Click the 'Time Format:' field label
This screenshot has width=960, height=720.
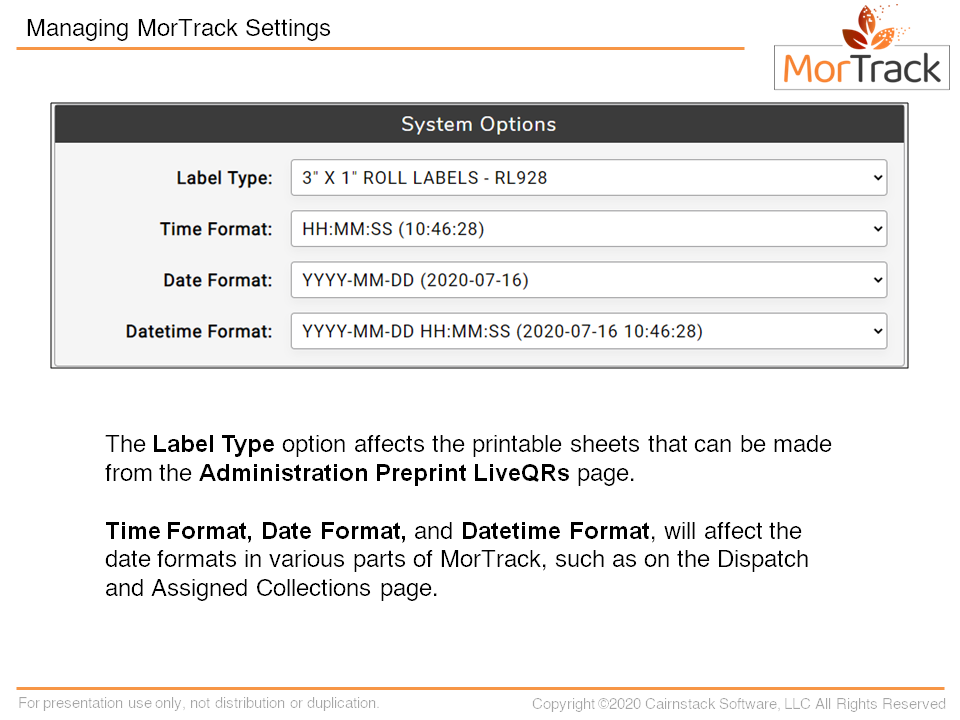(216, 229)
